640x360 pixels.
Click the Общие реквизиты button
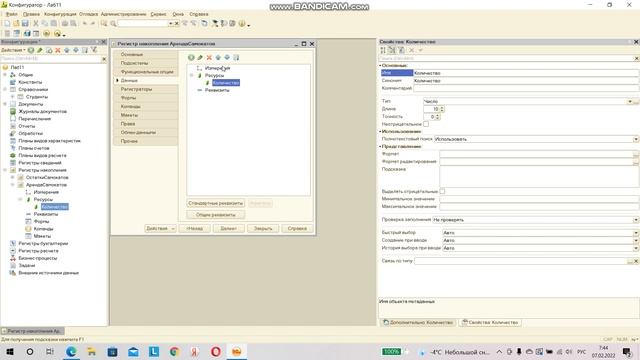pos(216,215)
